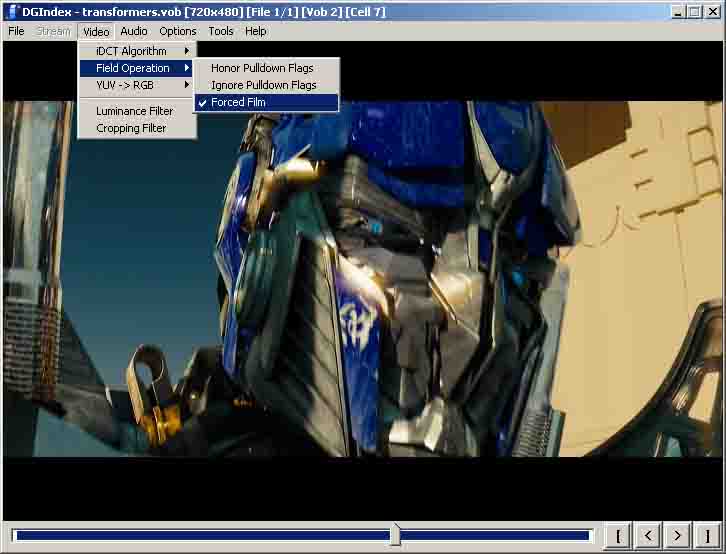Select Honor Pulldown Flags
Screen dimensions: 726x554
tap(267, 68)
